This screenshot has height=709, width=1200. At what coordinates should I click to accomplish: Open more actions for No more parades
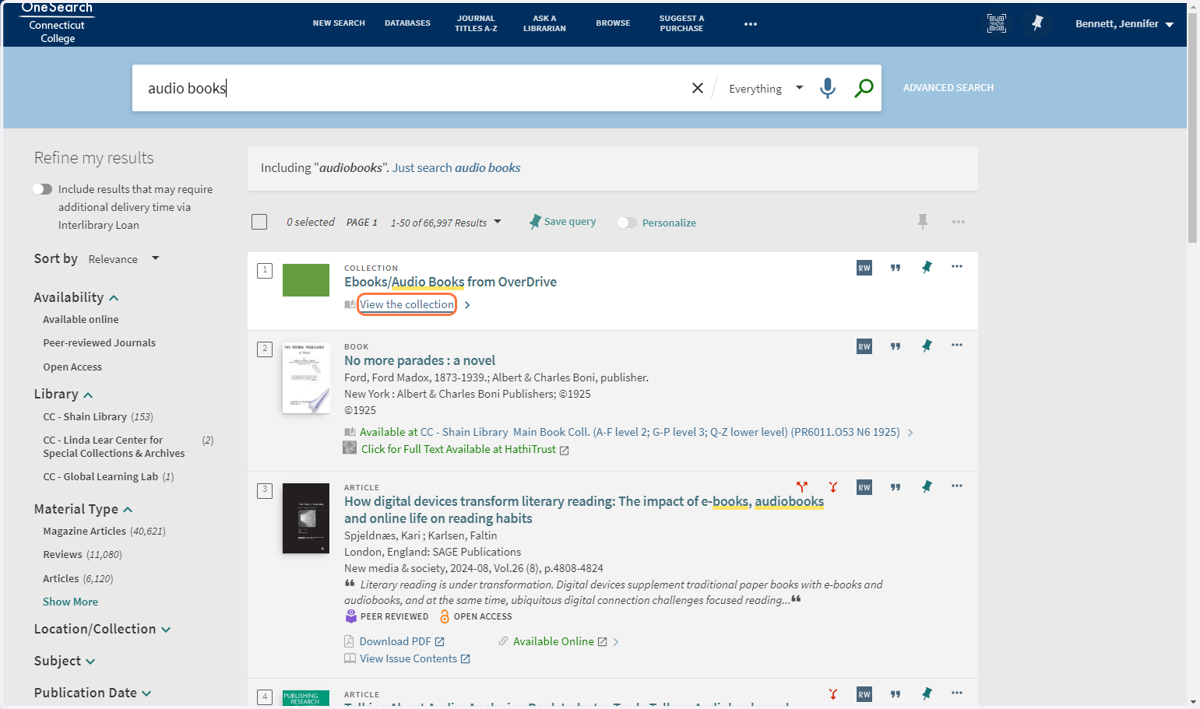click(957, 345)
